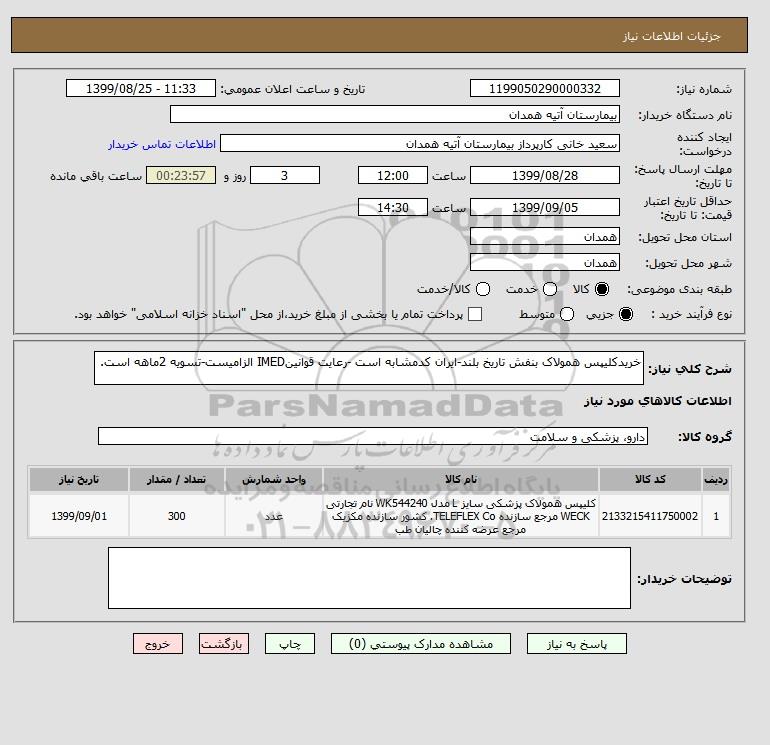Click the تاریخ نیاز column header
The height and width of the screenshot is (745, 770).
tap(79, 479)
